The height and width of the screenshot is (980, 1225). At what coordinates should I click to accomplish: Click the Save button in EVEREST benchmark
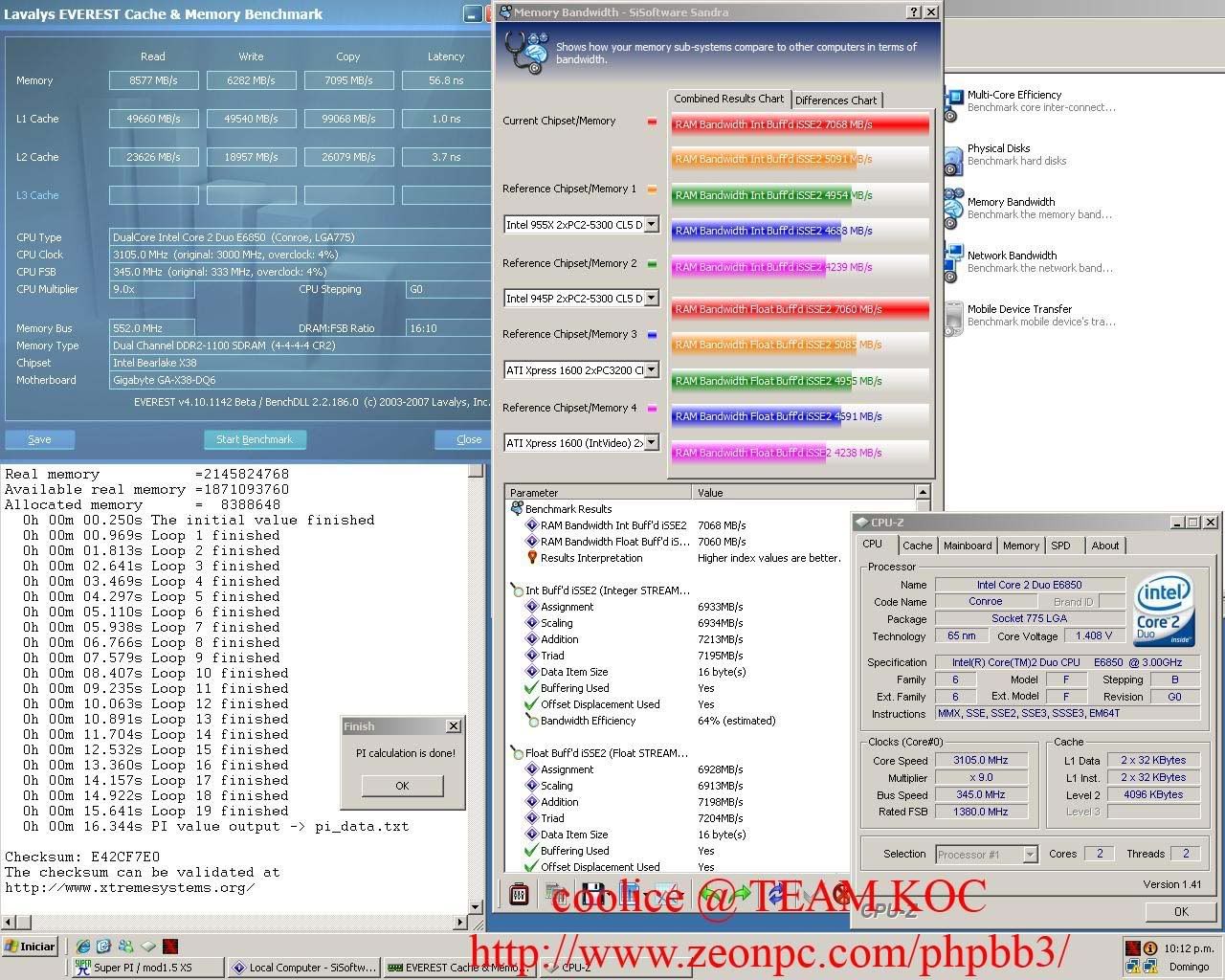pos(39,439)
